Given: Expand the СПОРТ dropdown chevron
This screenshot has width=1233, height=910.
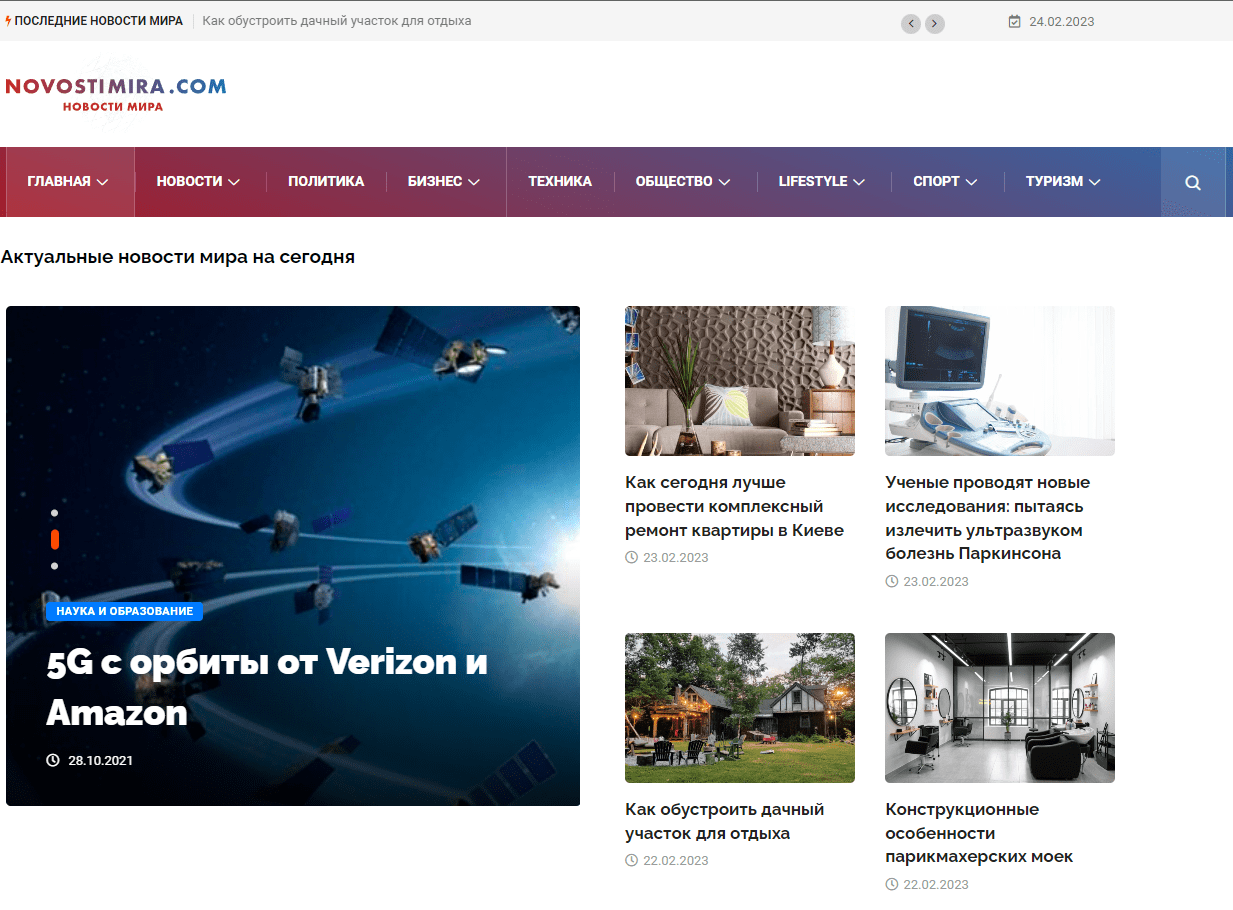Looking at the screenshot, I should [x=971, y=182].
